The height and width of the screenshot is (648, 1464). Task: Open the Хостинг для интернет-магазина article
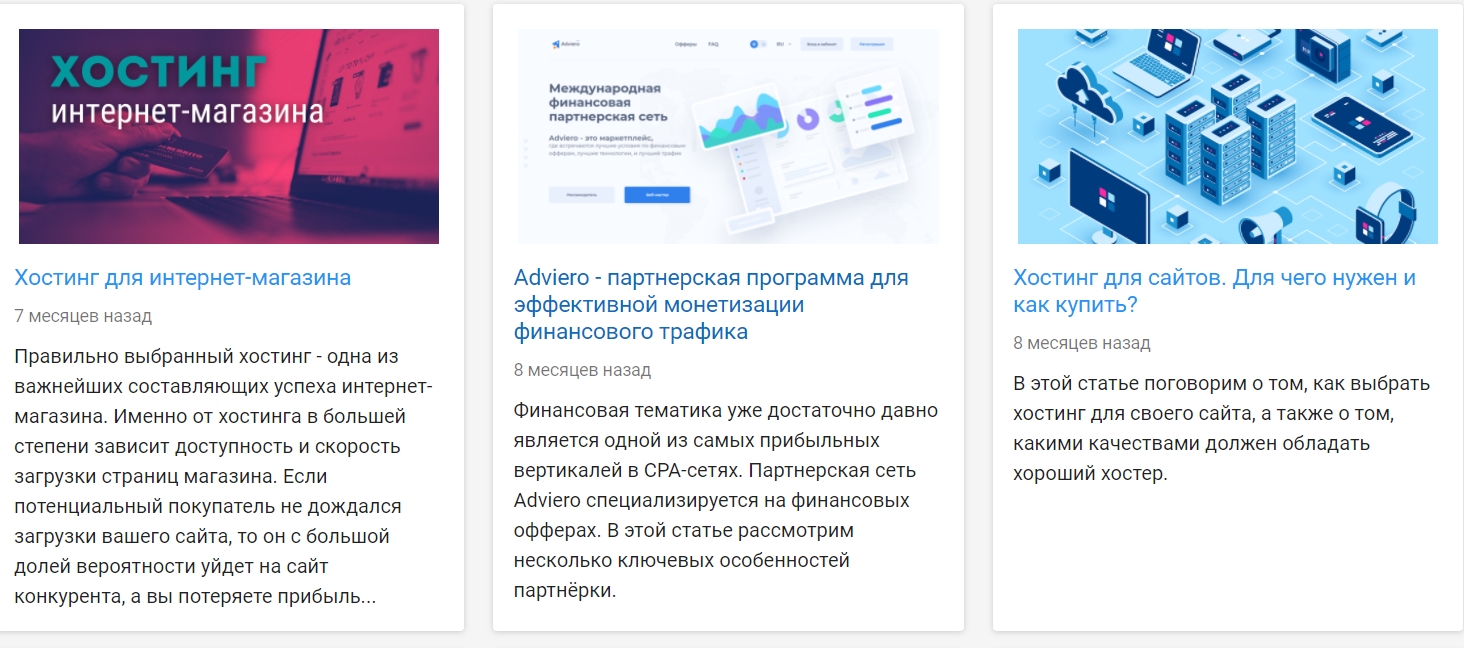(182, 277)
